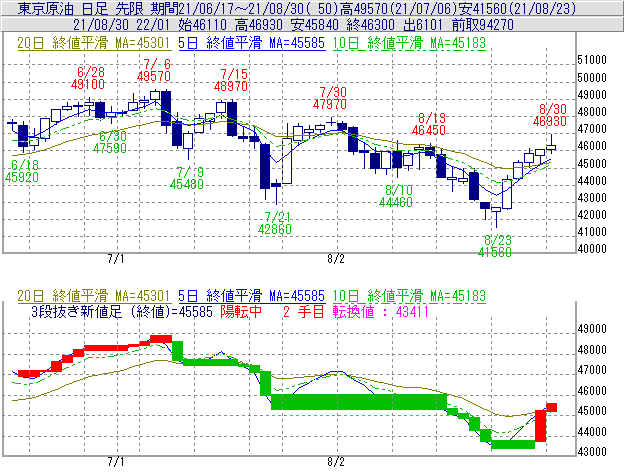
Task: Click the large dark candlestick at 7/19 drop
Action: pyautogui.click(x=265, y=166)
